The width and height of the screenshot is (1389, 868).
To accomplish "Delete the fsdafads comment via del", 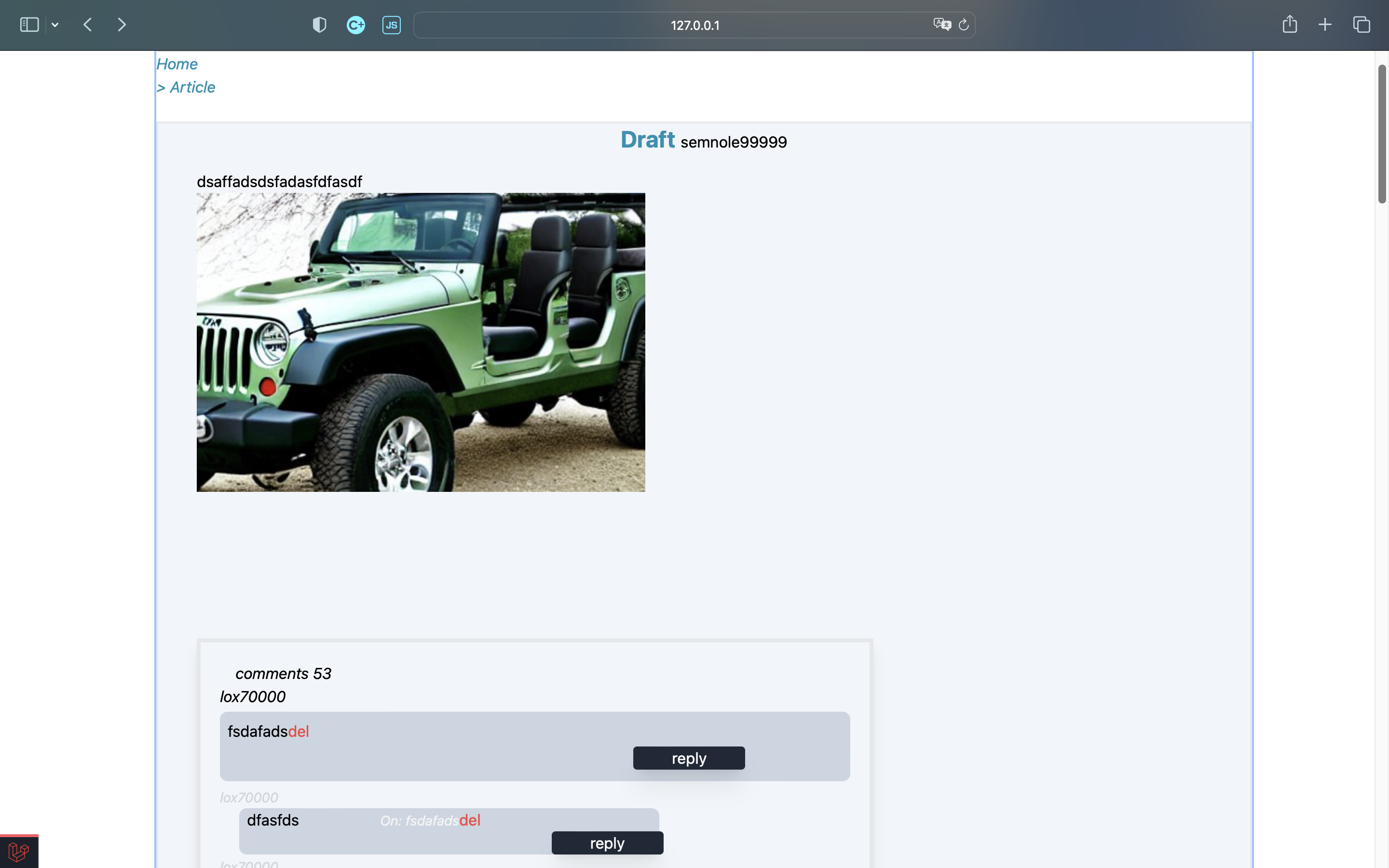I will (299, 732).
